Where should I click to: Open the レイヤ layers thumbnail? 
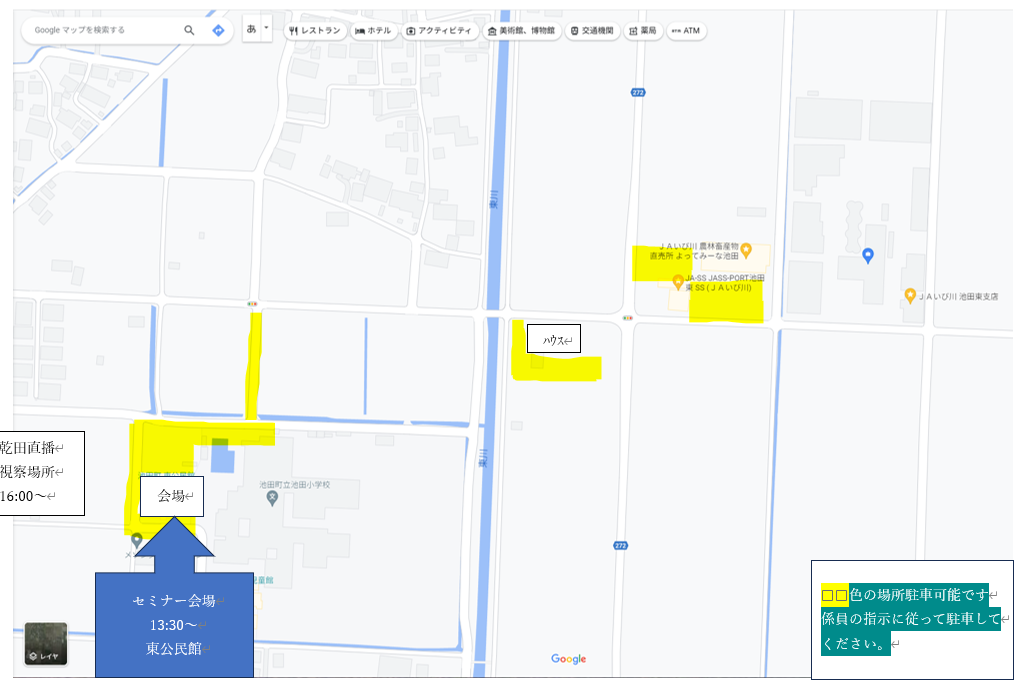[x=46, y=644]
